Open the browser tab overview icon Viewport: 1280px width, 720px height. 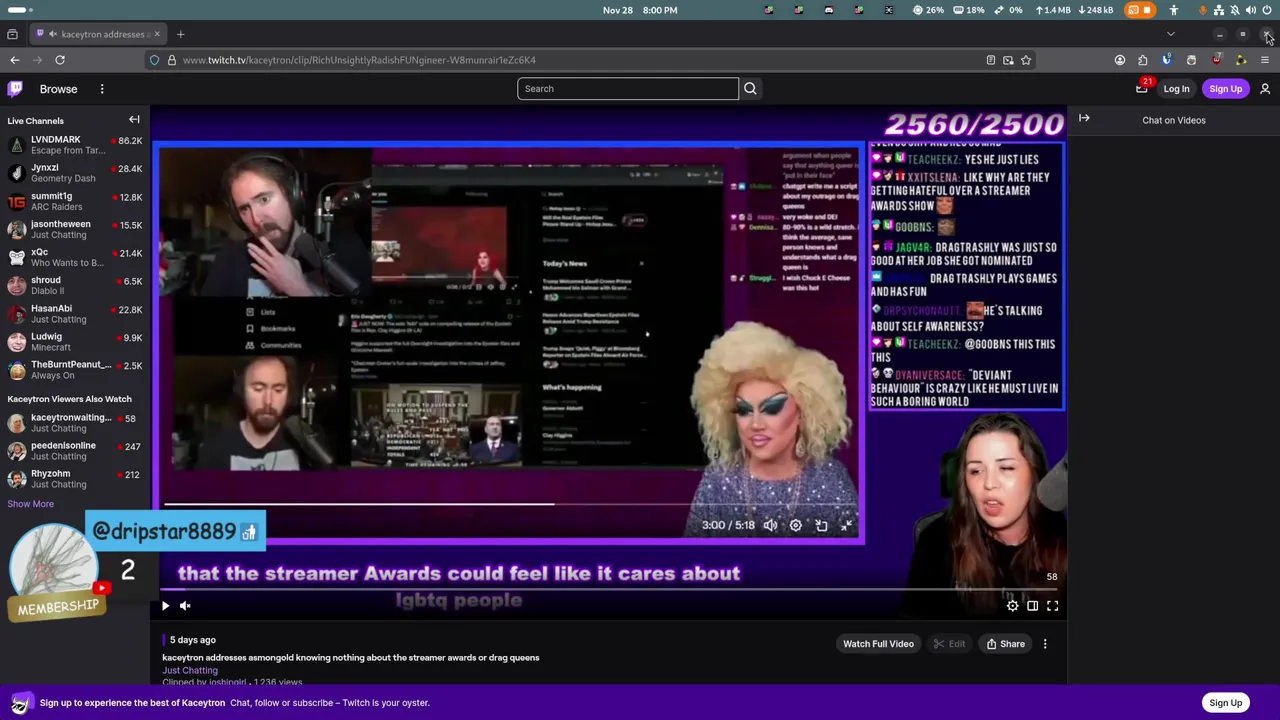pos(12,34)
